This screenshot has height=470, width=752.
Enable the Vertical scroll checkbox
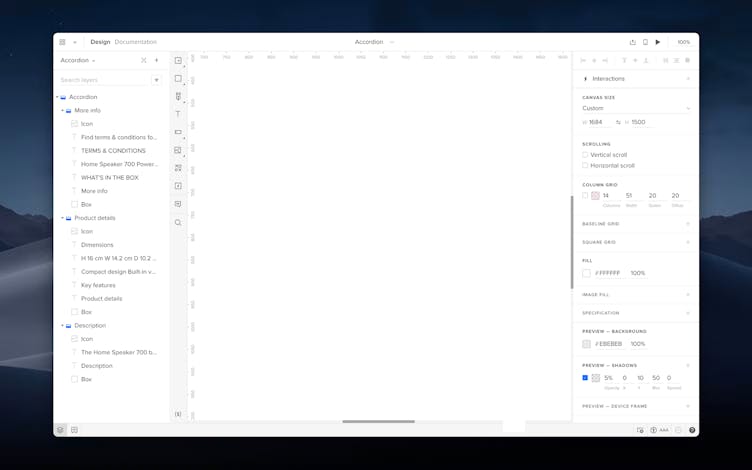pyautogui.click(x=585, y=154)
